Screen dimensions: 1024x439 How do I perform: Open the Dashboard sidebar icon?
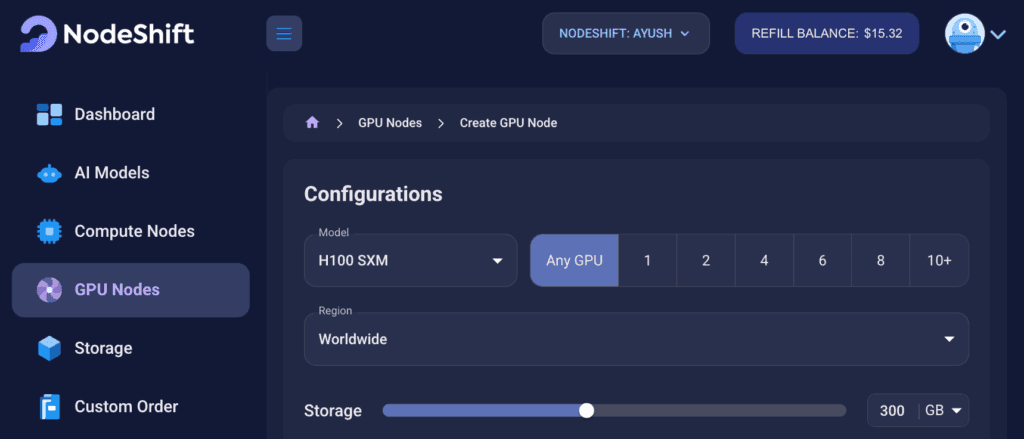(49, 114)
